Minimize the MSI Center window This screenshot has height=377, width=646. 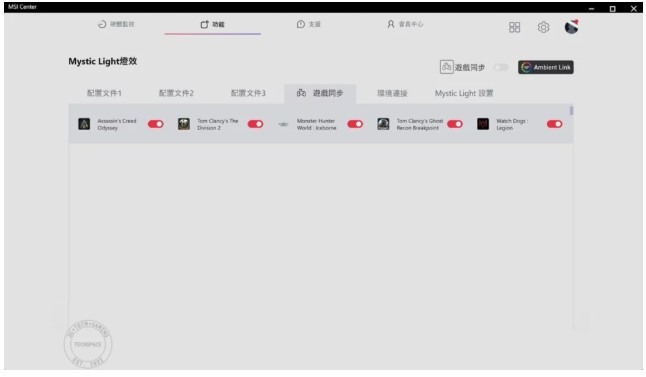tap(592, 9)
